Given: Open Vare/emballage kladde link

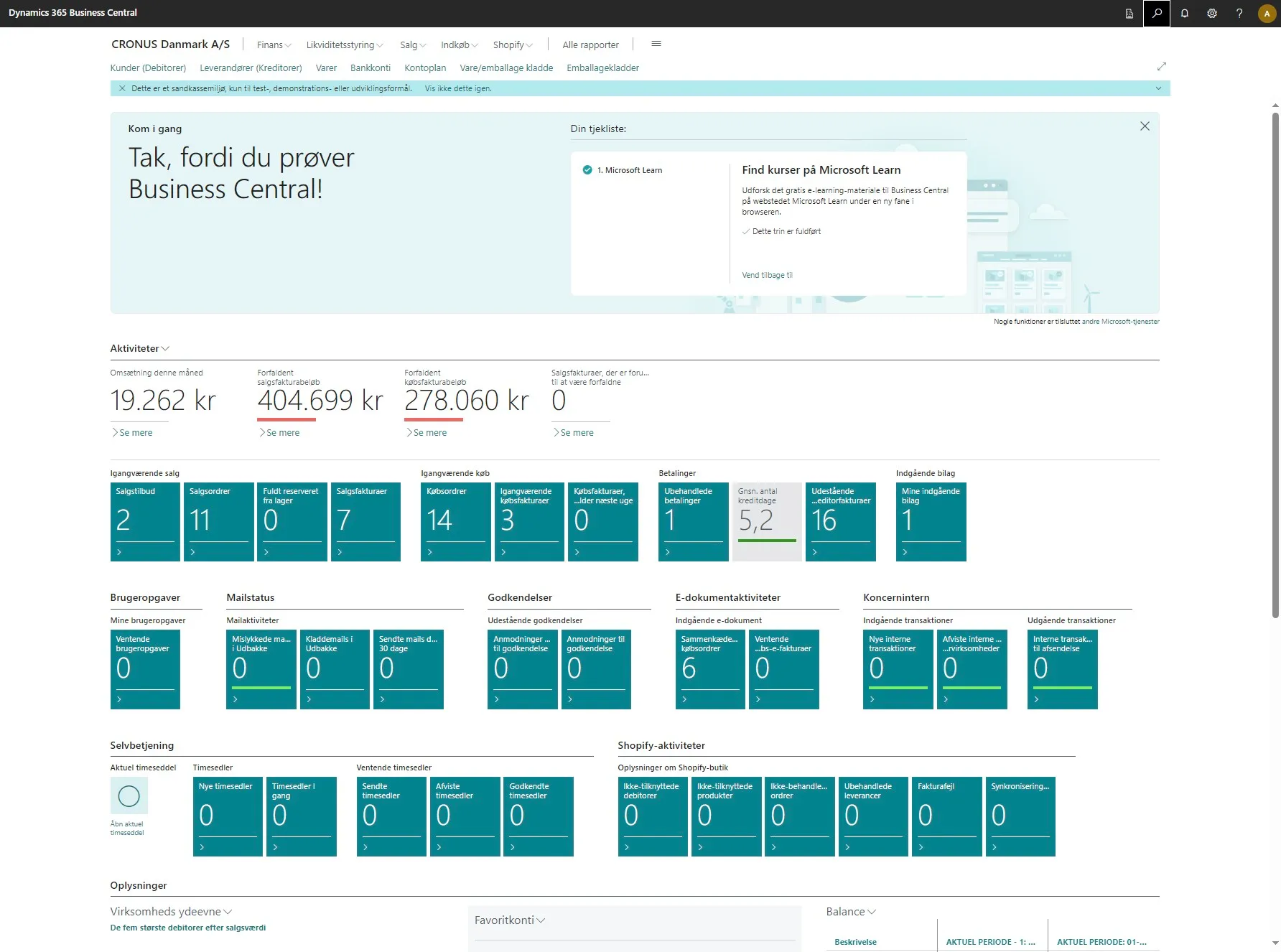Looking at the screenshot, I should pyautogui.click(x=506, y=67).
